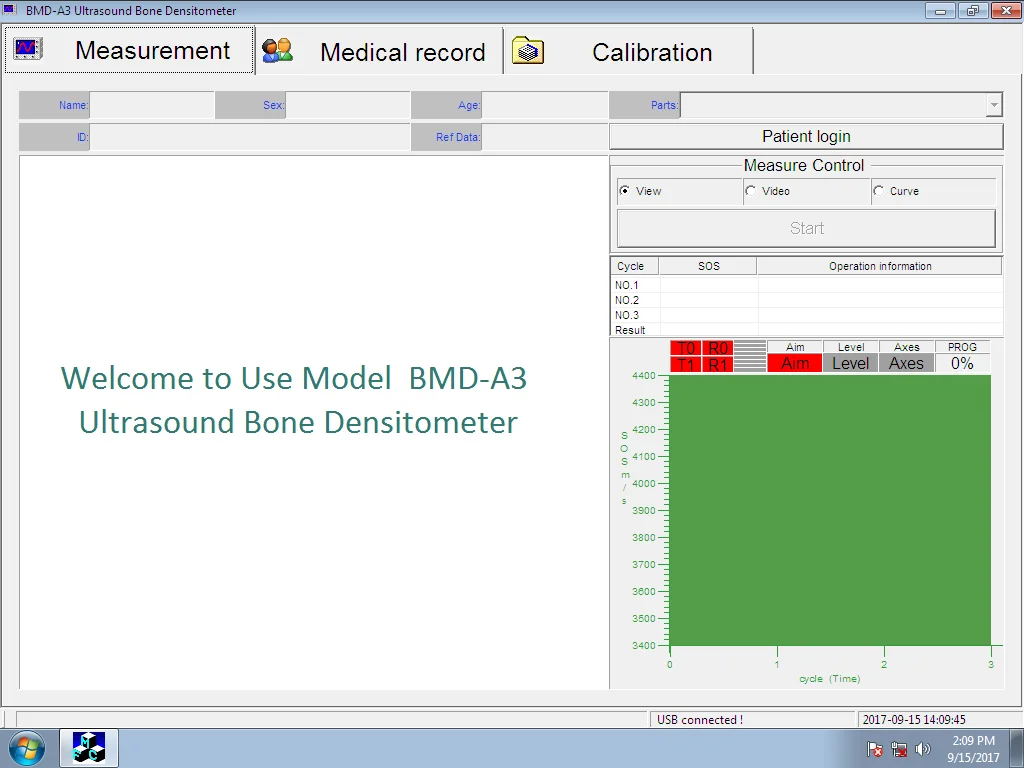Open the Calibration tab
This screenshot has width=1024, height=768.
652,52
